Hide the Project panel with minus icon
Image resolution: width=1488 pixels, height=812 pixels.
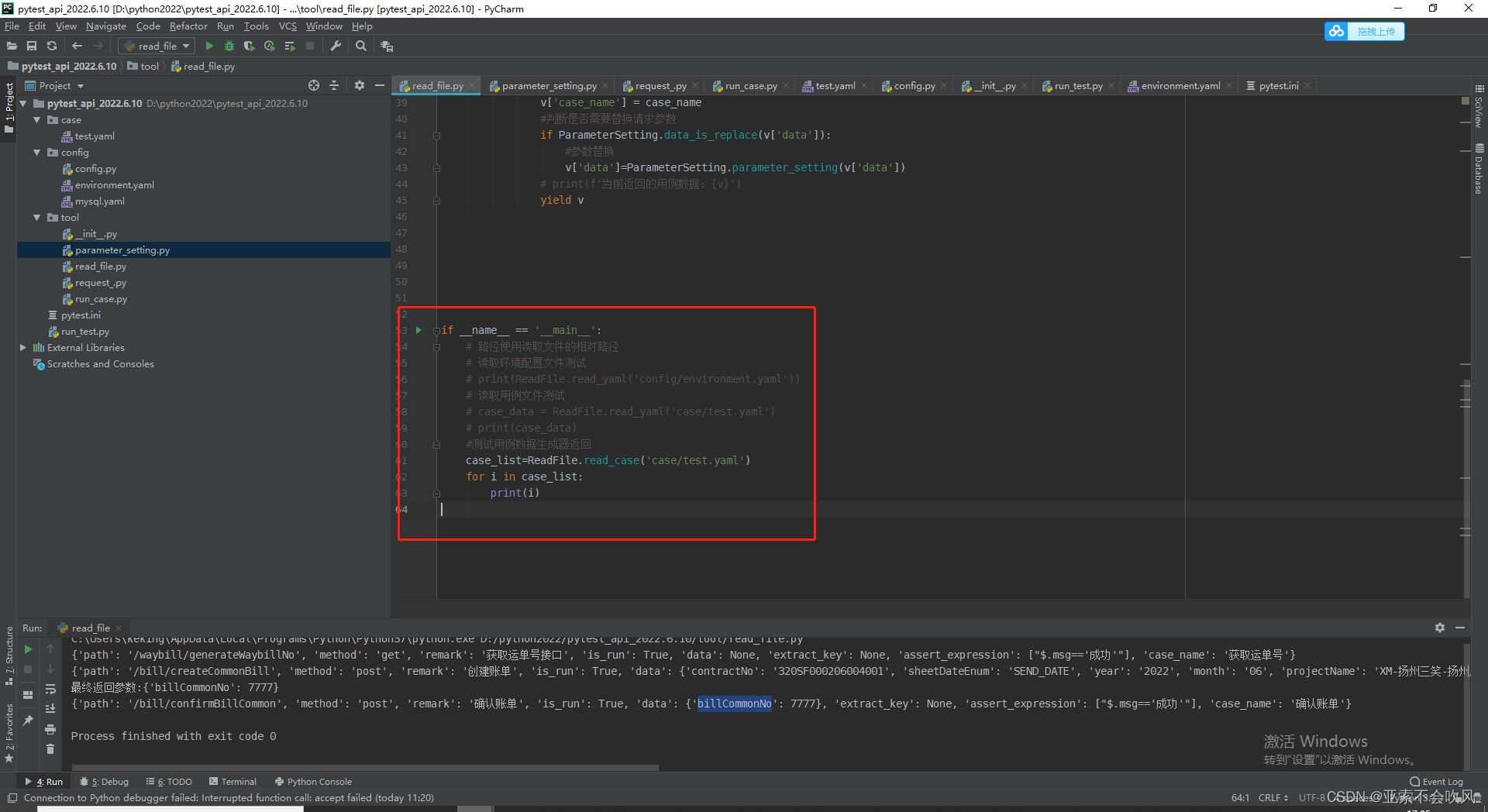[x=380, y=85]
